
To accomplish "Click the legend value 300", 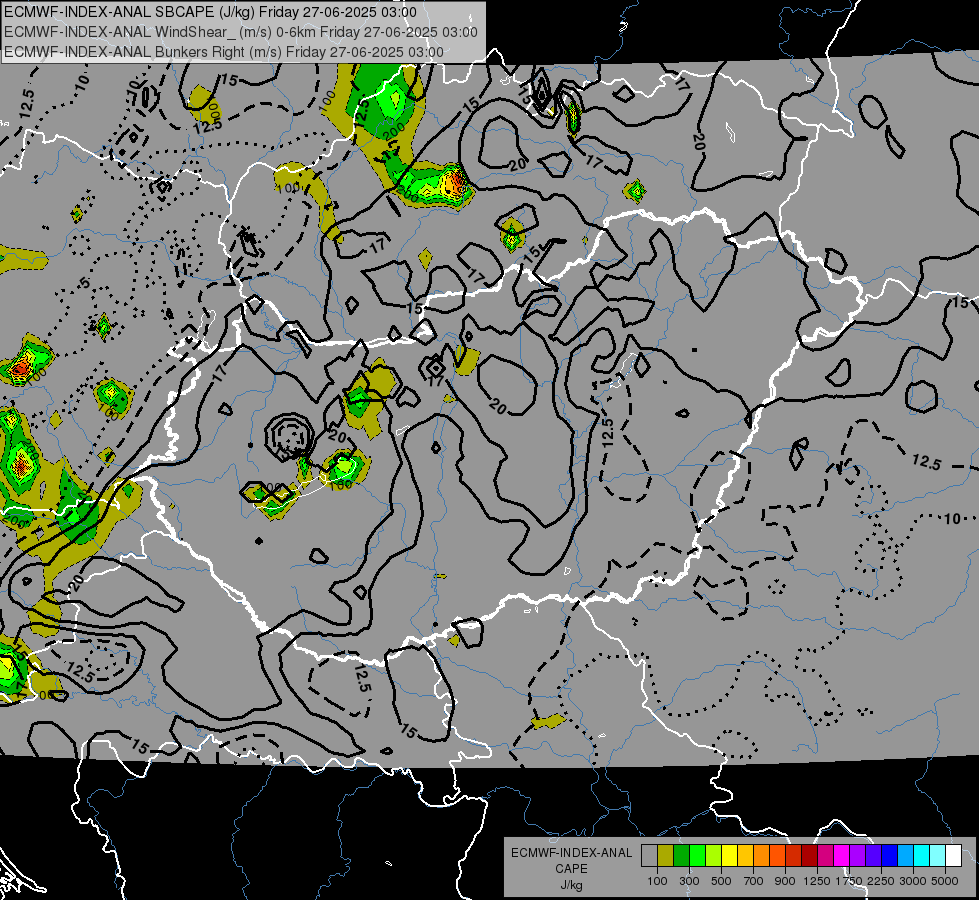I will [x=689, y=881].
